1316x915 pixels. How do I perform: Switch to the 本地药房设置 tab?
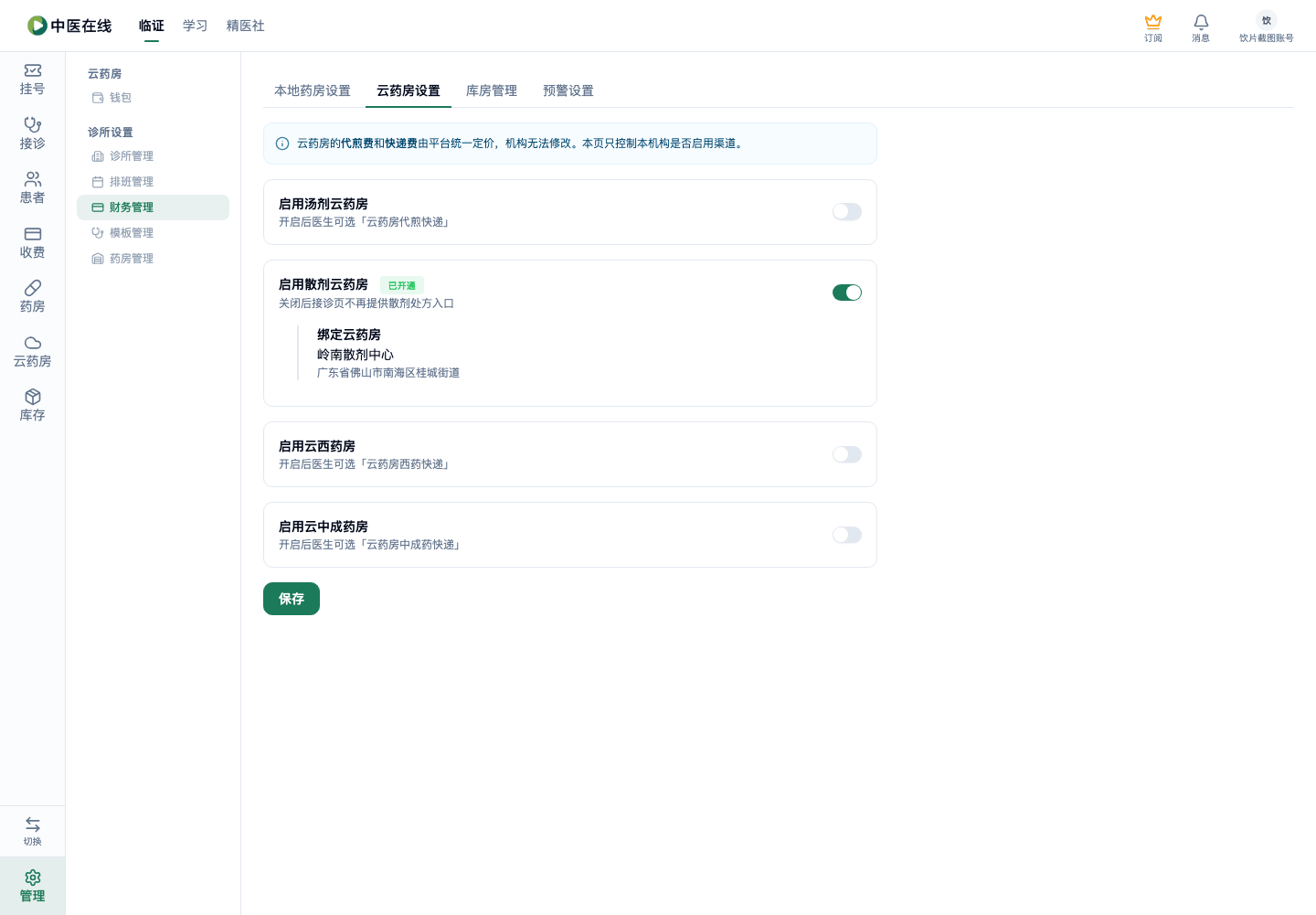tap(313, 90)
